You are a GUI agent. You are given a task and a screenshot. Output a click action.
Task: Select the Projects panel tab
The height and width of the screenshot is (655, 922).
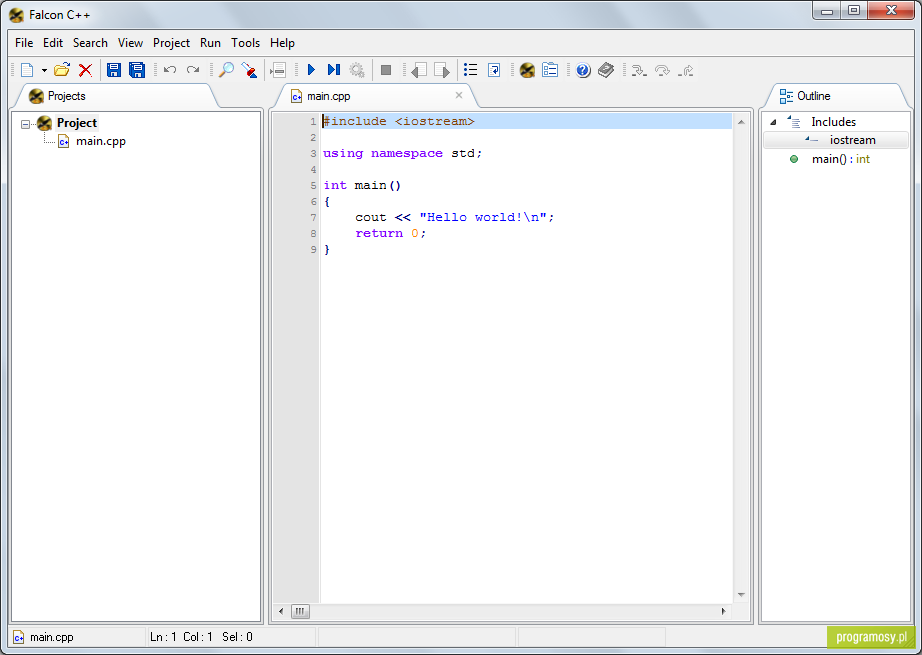click(115, 96)
